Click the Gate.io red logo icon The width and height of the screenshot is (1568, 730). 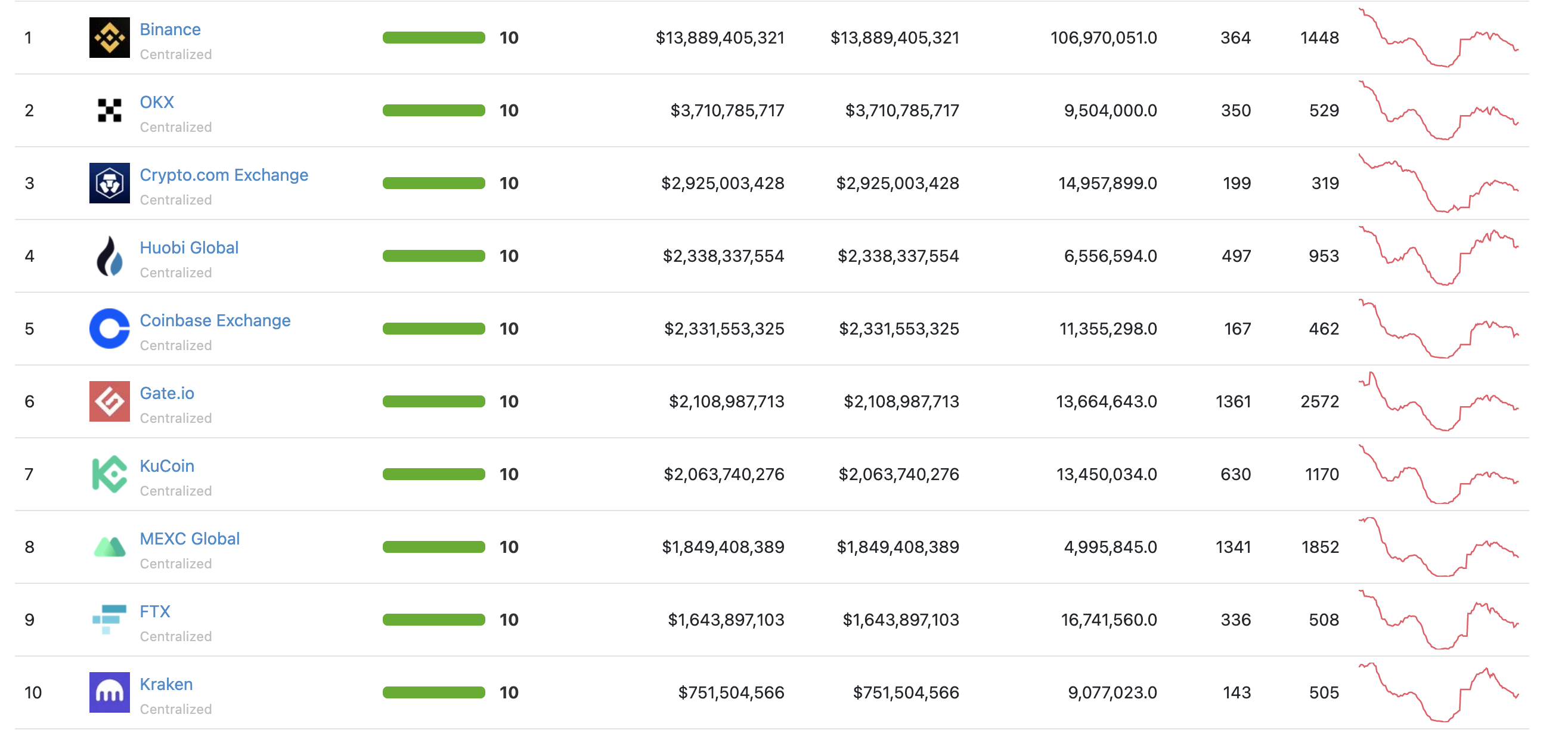[x=110, y=401]
